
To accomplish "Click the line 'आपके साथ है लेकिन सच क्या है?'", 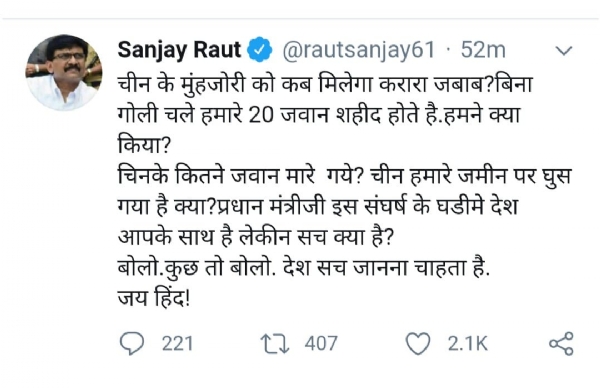I will coord(255,237).
